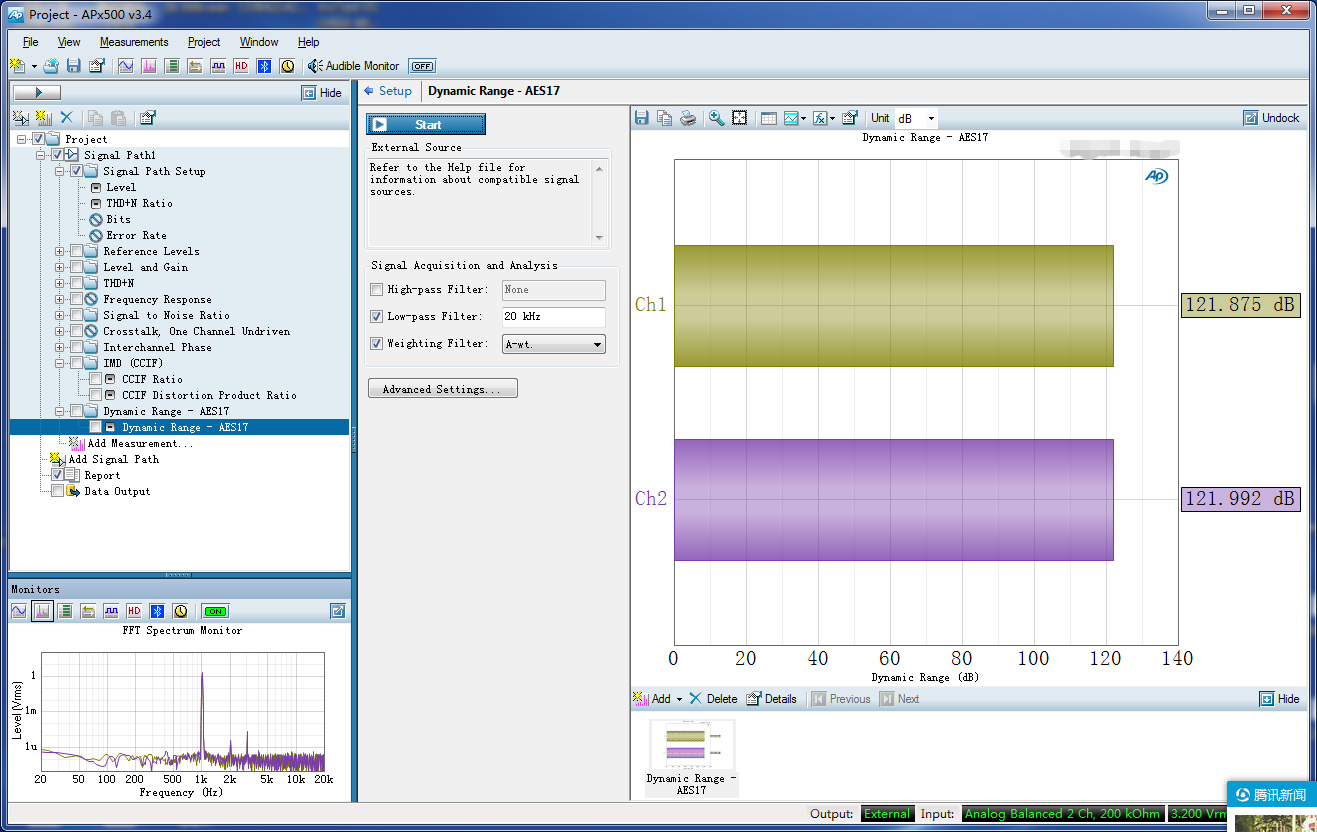Expand the Reference Levels tree node
1317x832 pixels.
(60, 251)
